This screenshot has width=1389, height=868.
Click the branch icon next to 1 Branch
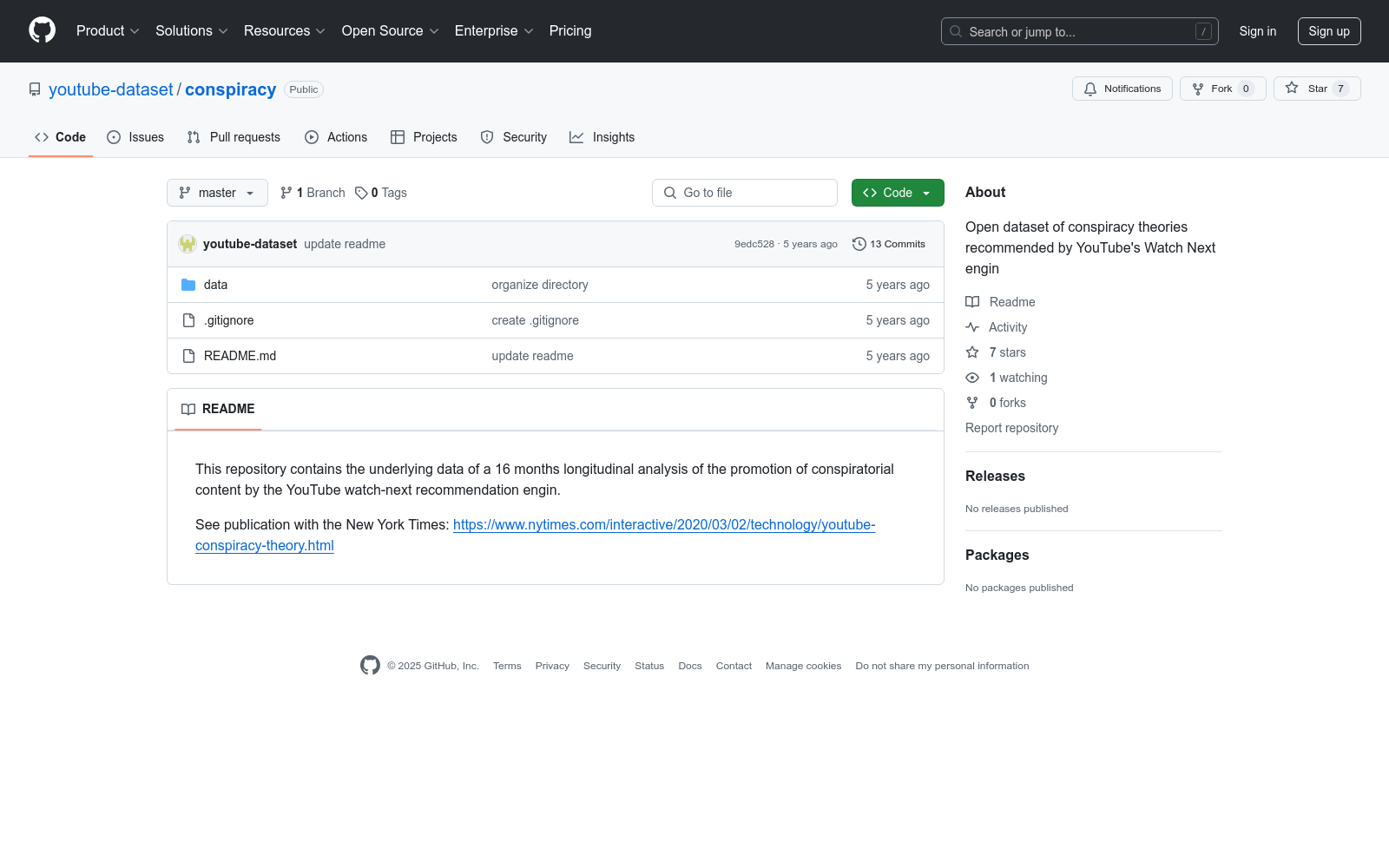[x=286, y=193]
